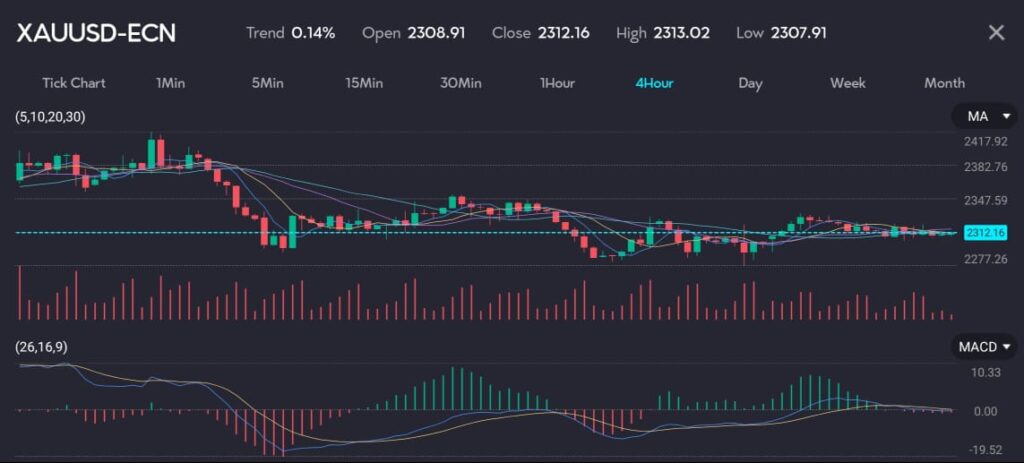Select the 1Min timeframe
1024x463 pixels.
(171, 83)
